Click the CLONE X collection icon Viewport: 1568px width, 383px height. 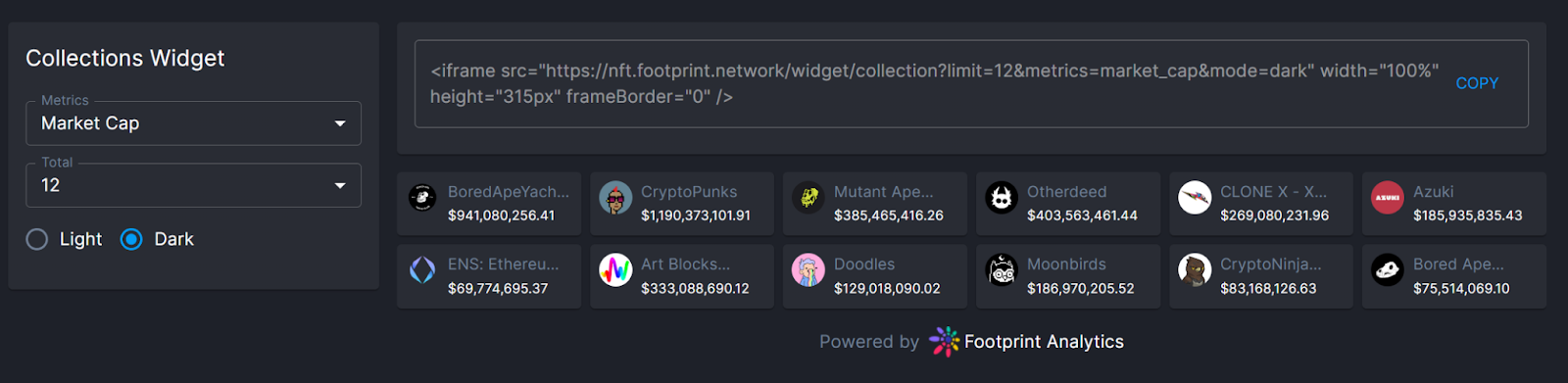1195,198
